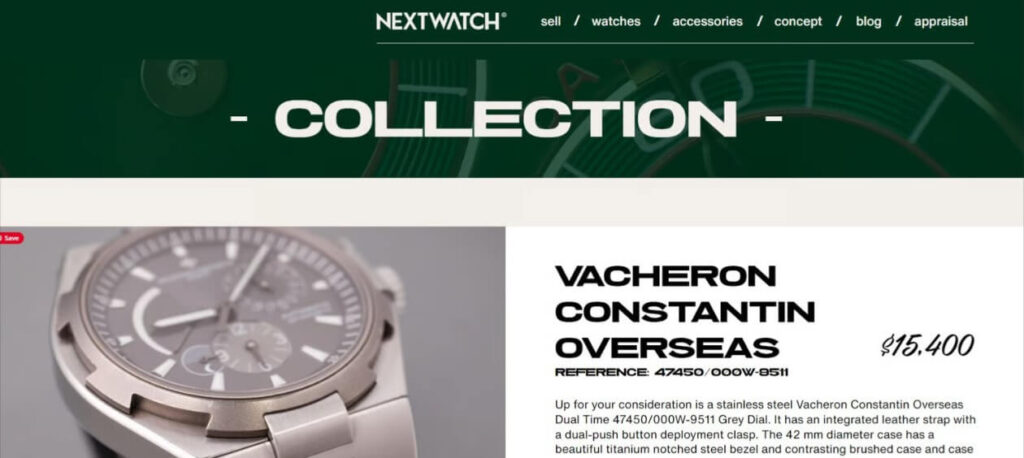The height and width of the screenshot is (458, 1024).
Task: Click the reference number 47450/000W-9511
Action: pyautogui.click(x=721, y=372)
